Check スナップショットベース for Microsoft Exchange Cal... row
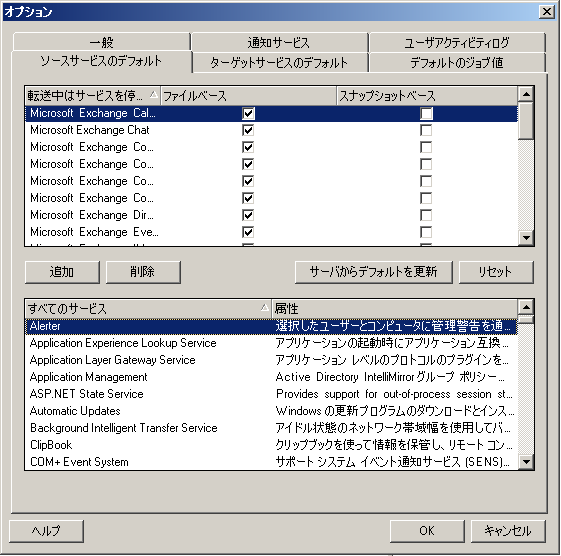Image resolution: width=561 pixels, height=556 pixels. point(426,114)
